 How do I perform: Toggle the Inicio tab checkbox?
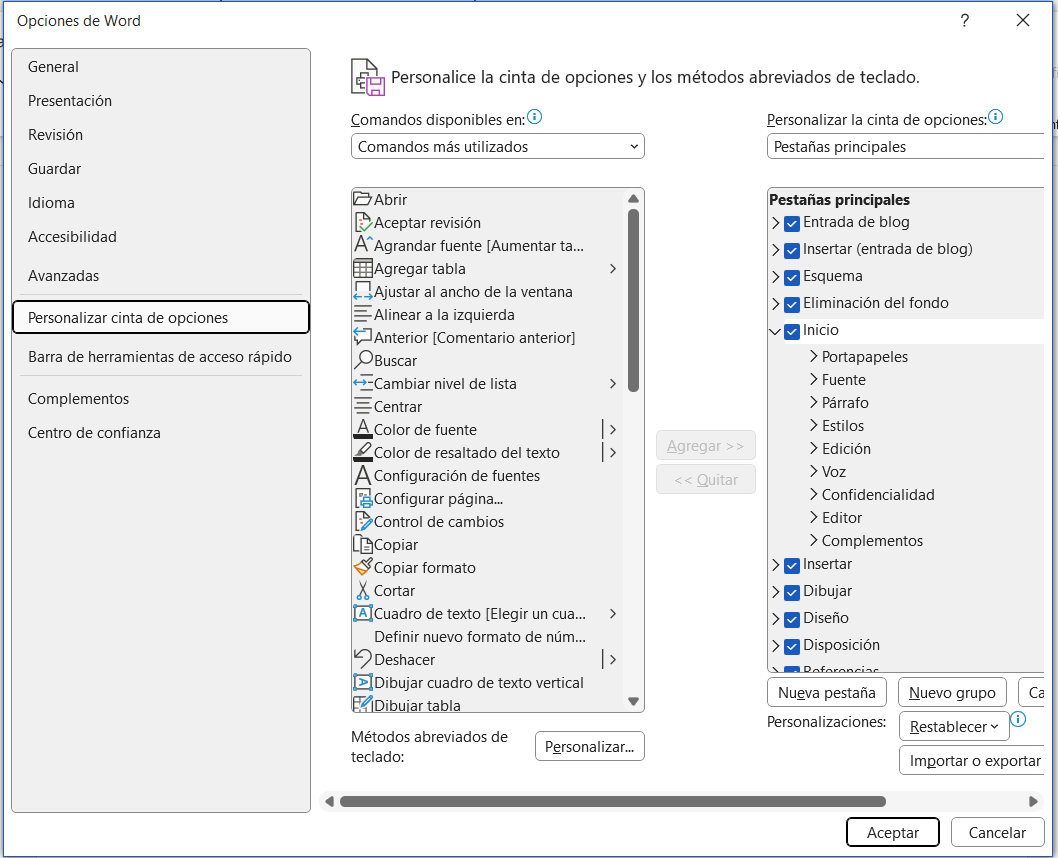point(792,331)
